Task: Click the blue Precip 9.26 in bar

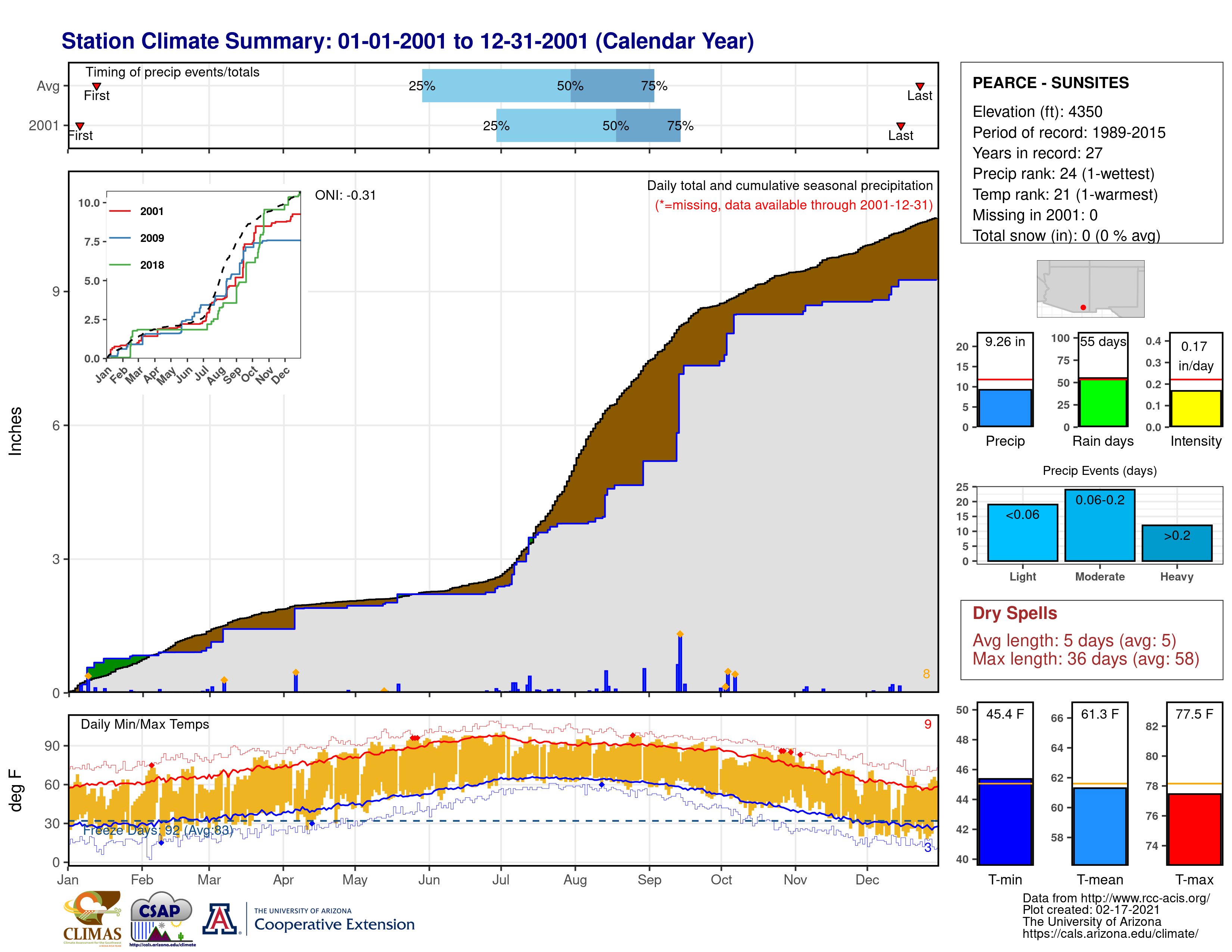Action: coord(1005,408)
